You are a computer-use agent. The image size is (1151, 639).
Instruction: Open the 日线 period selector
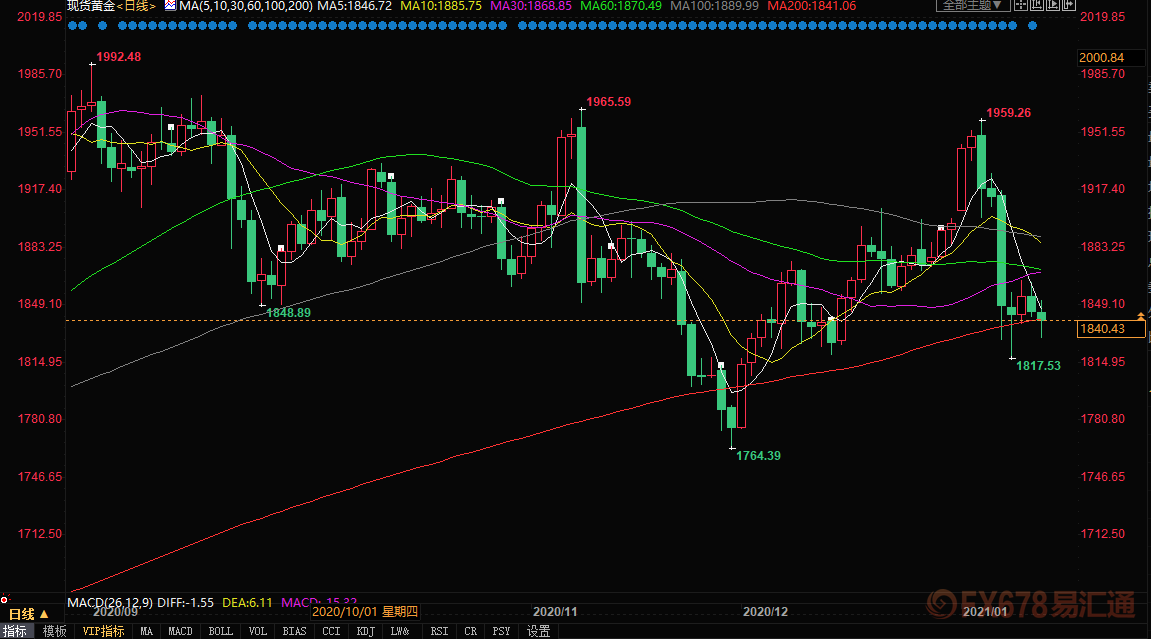point(28,614)
